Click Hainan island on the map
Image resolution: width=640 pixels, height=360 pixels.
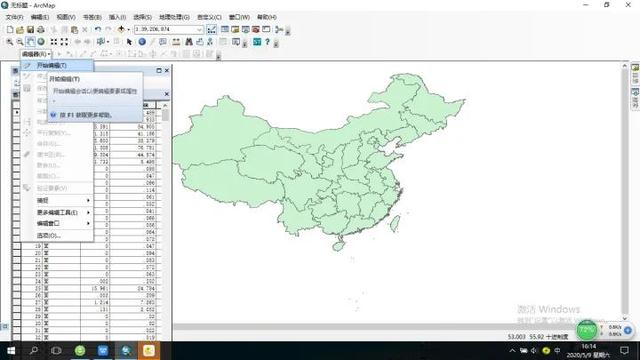[338, 246]
